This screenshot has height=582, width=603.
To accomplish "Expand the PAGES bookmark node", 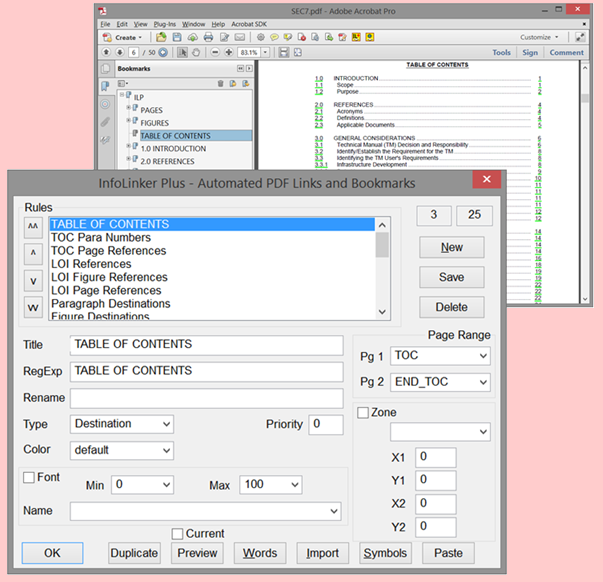I will coord(128,108).
